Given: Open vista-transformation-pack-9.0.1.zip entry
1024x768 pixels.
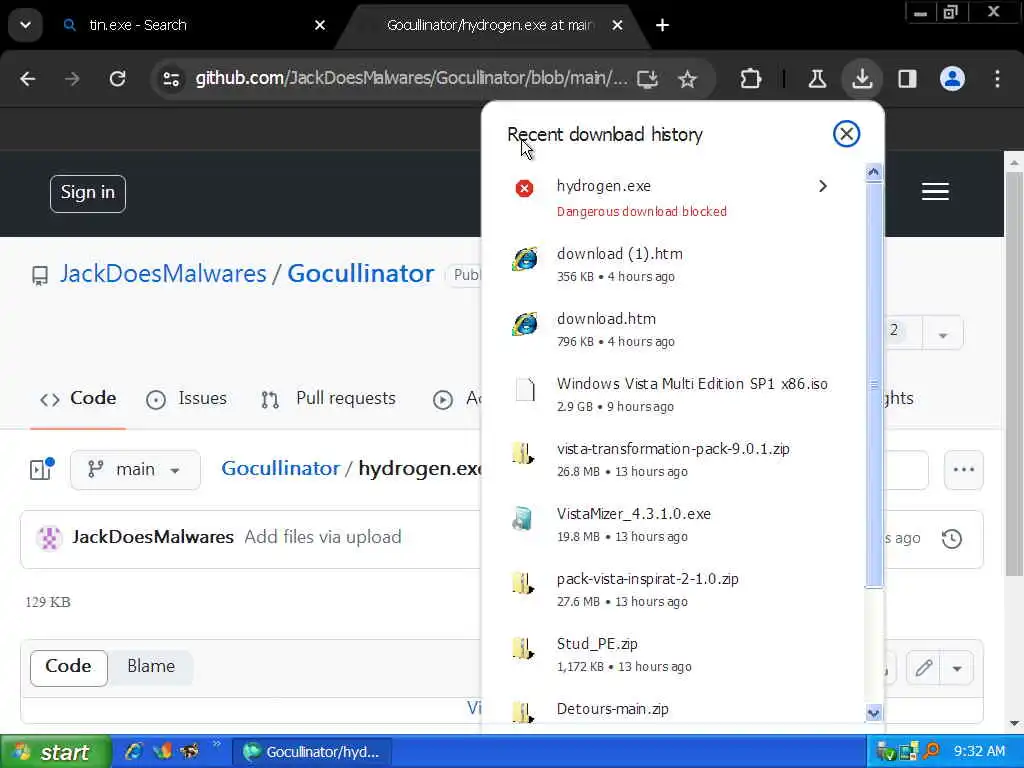Looking at the screenshot, I should pos(680,459).
